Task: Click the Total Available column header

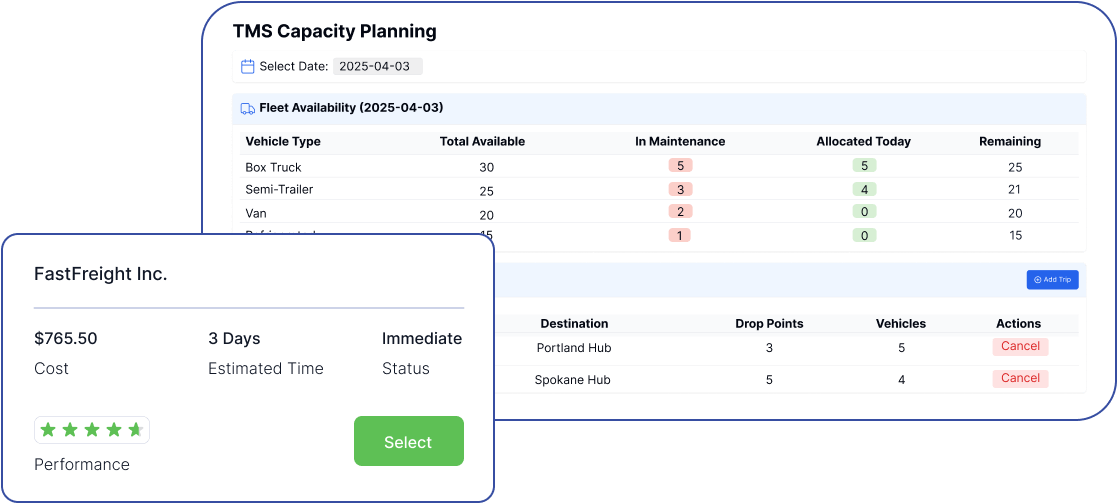Action: coord(482,141)
